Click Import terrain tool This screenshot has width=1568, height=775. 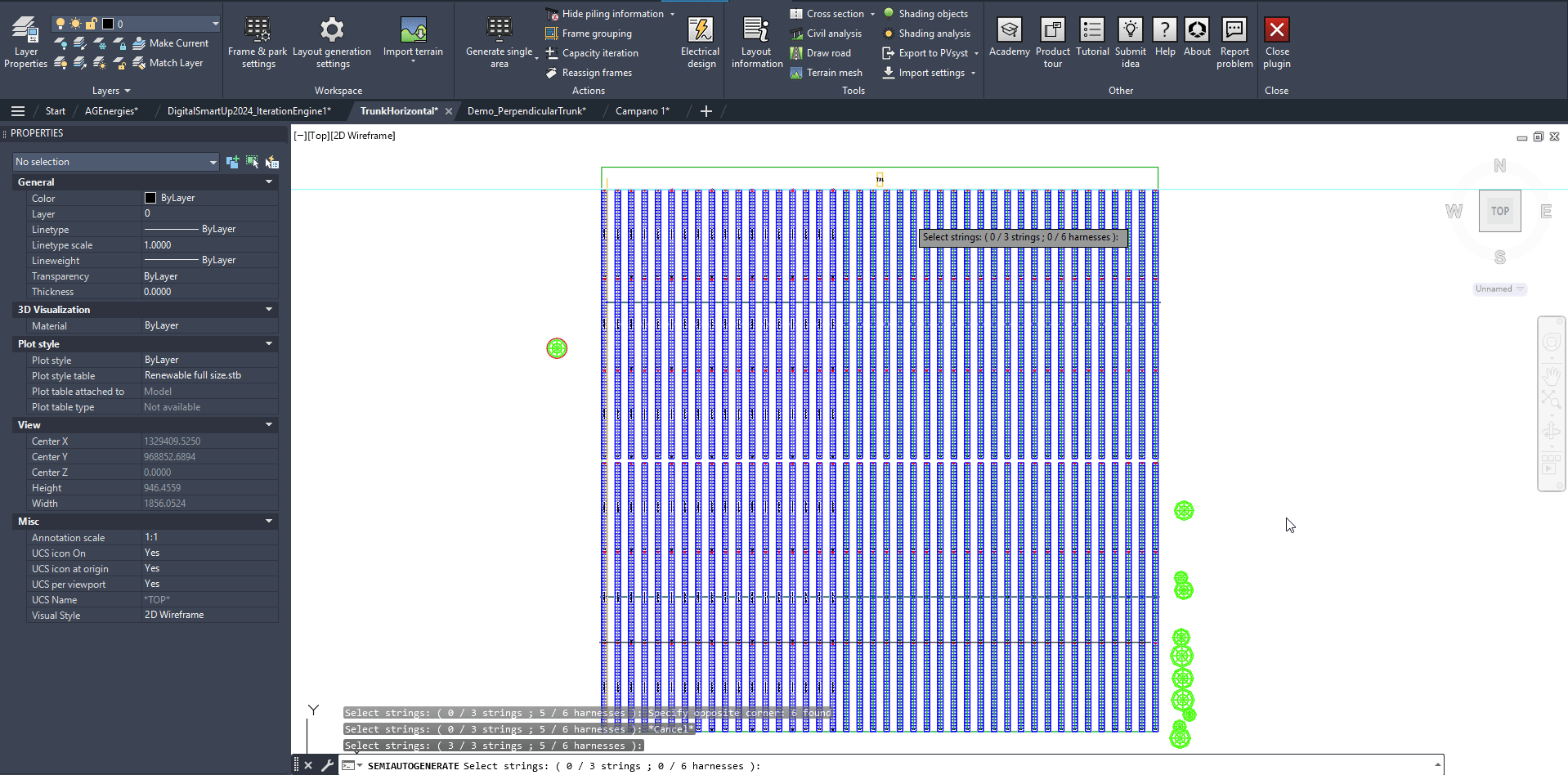[413, 41]
